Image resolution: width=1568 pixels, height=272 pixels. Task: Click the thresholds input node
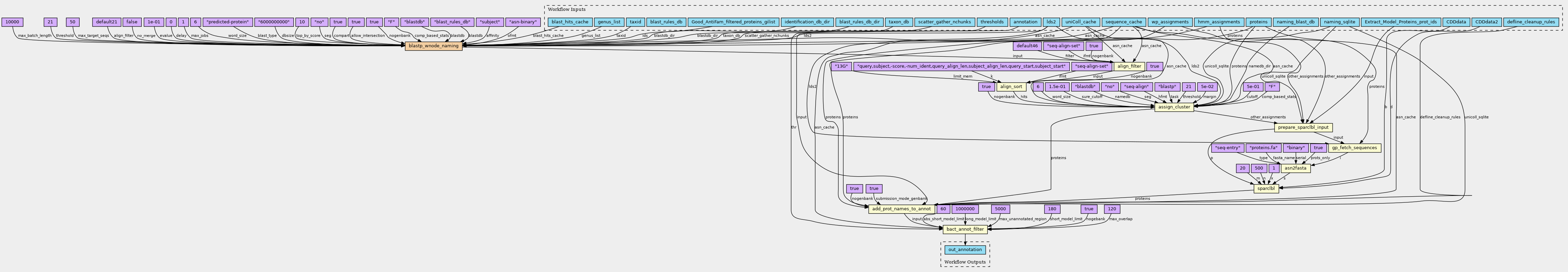pyautogui.click(x=992, y=22)
